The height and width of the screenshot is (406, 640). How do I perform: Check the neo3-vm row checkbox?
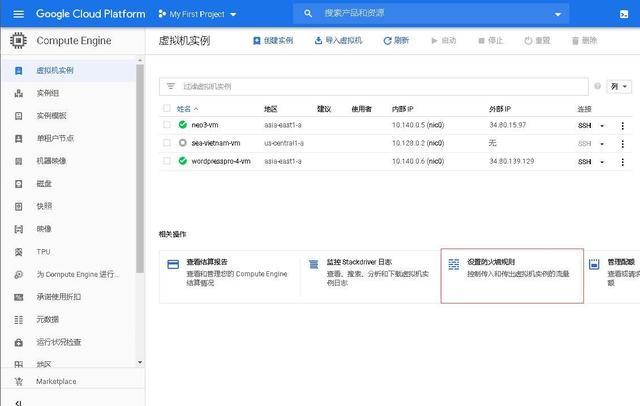pos(167,124)
